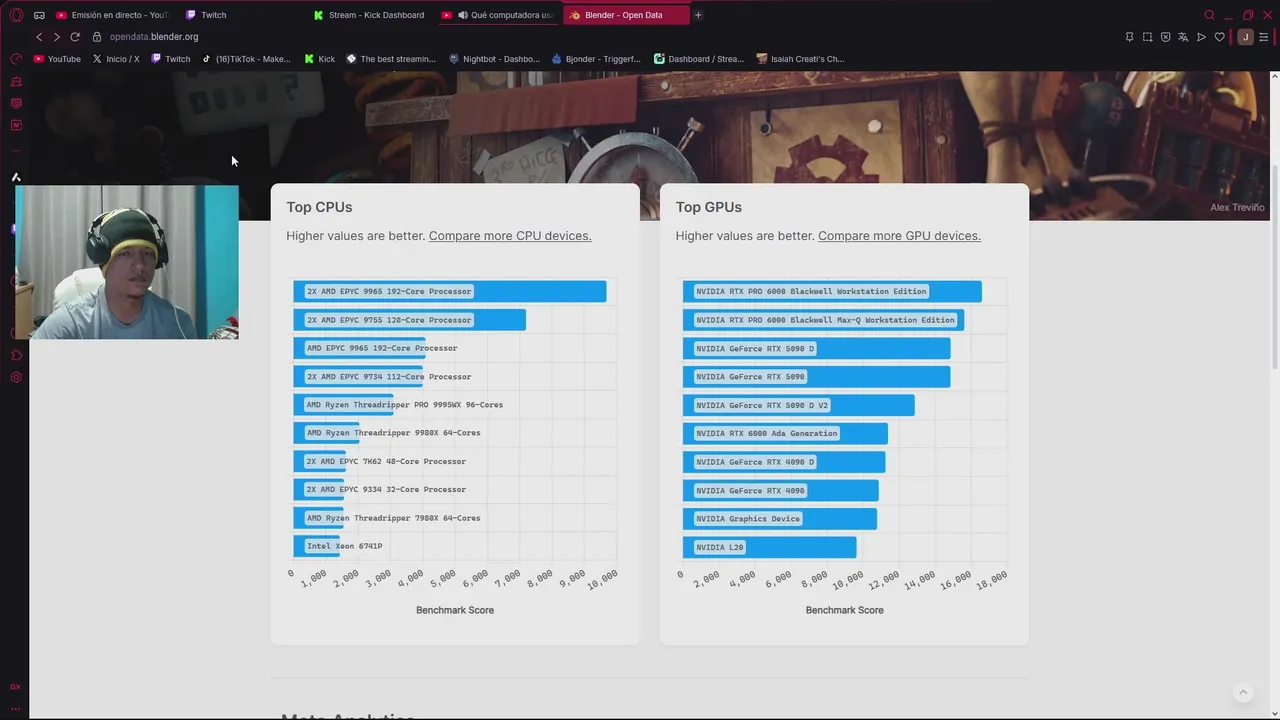This screenshot has height=720, width=1280.
Task: Switch to the Twitch tab
Action: (x=243, y=15)
